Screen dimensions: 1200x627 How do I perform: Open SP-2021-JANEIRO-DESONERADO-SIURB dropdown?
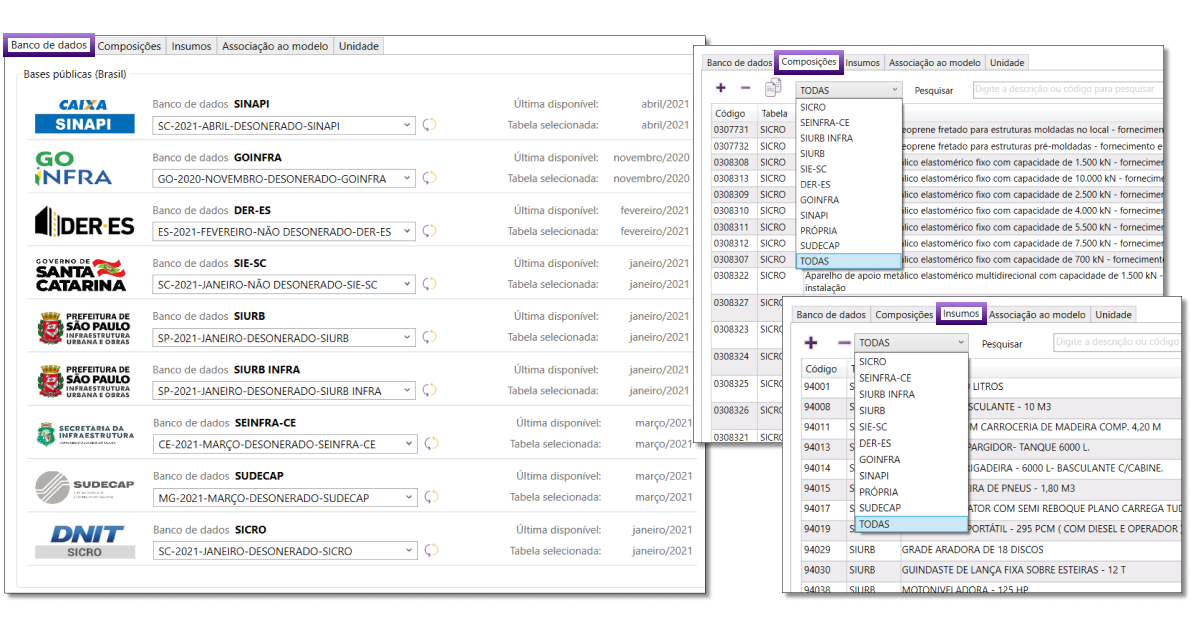[x=284, y=337]
